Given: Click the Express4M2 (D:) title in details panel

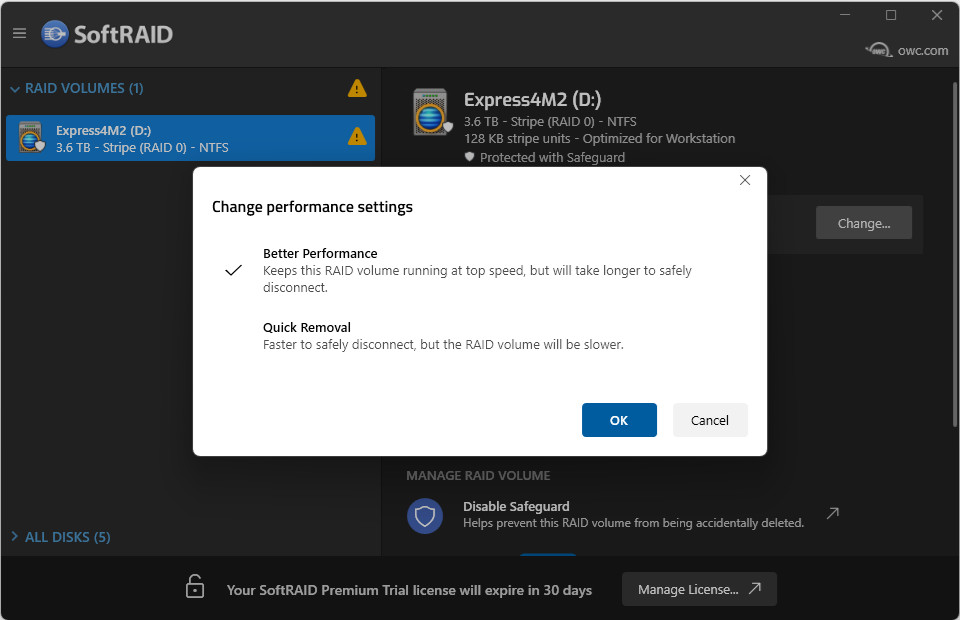Looking at the screenshot, I should click(x=532, y=100).
